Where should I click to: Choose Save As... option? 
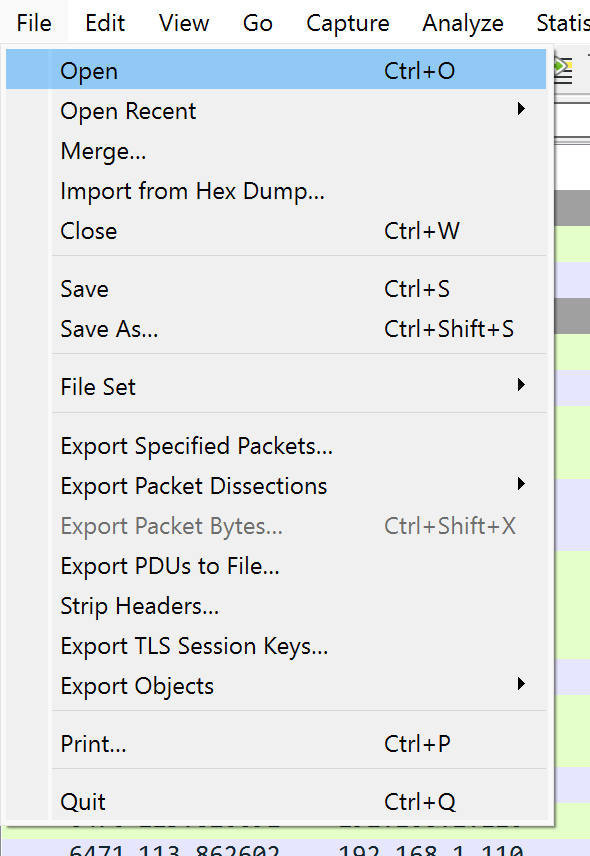pos(276,329)
